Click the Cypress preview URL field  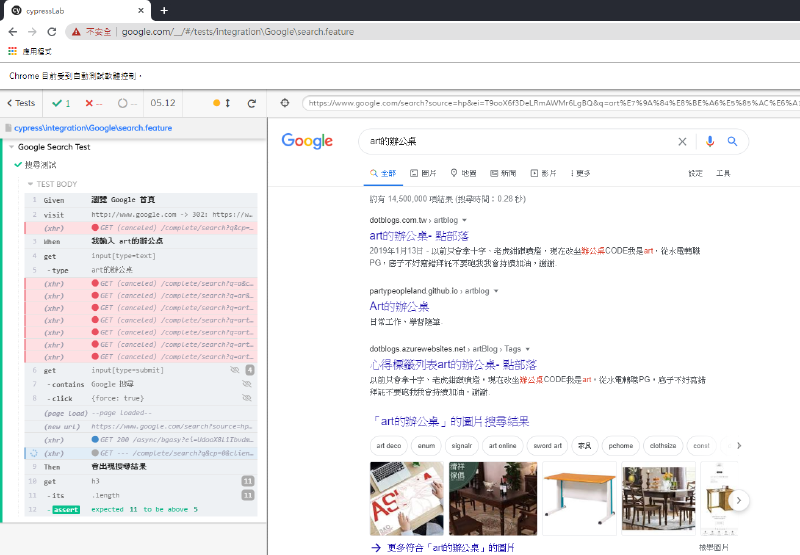pyautogui.click(x=550, y=103)
